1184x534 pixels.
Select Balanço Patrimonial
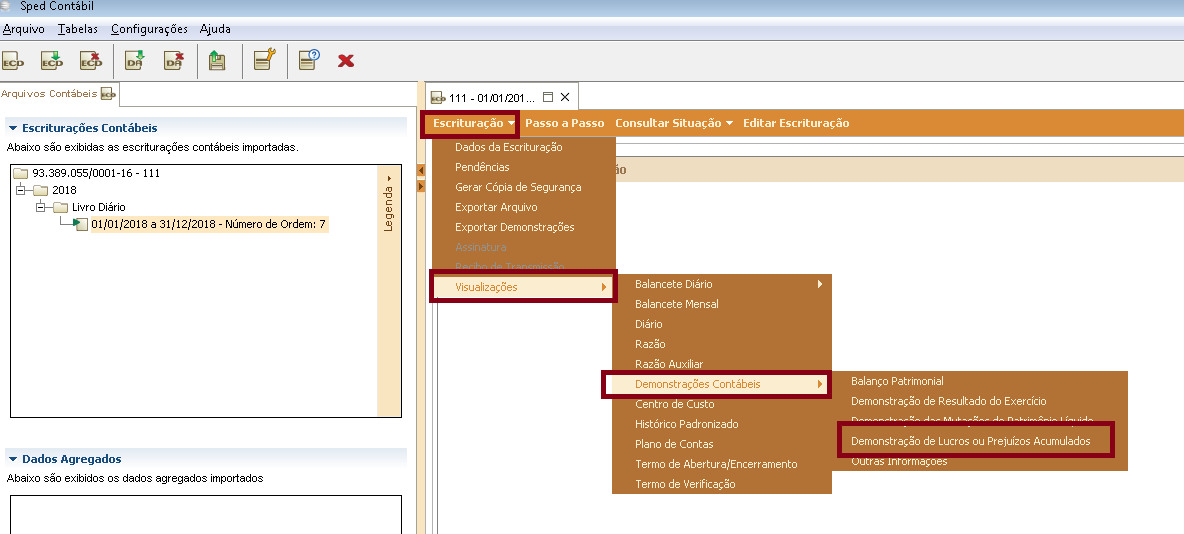(x=979, y=381)
